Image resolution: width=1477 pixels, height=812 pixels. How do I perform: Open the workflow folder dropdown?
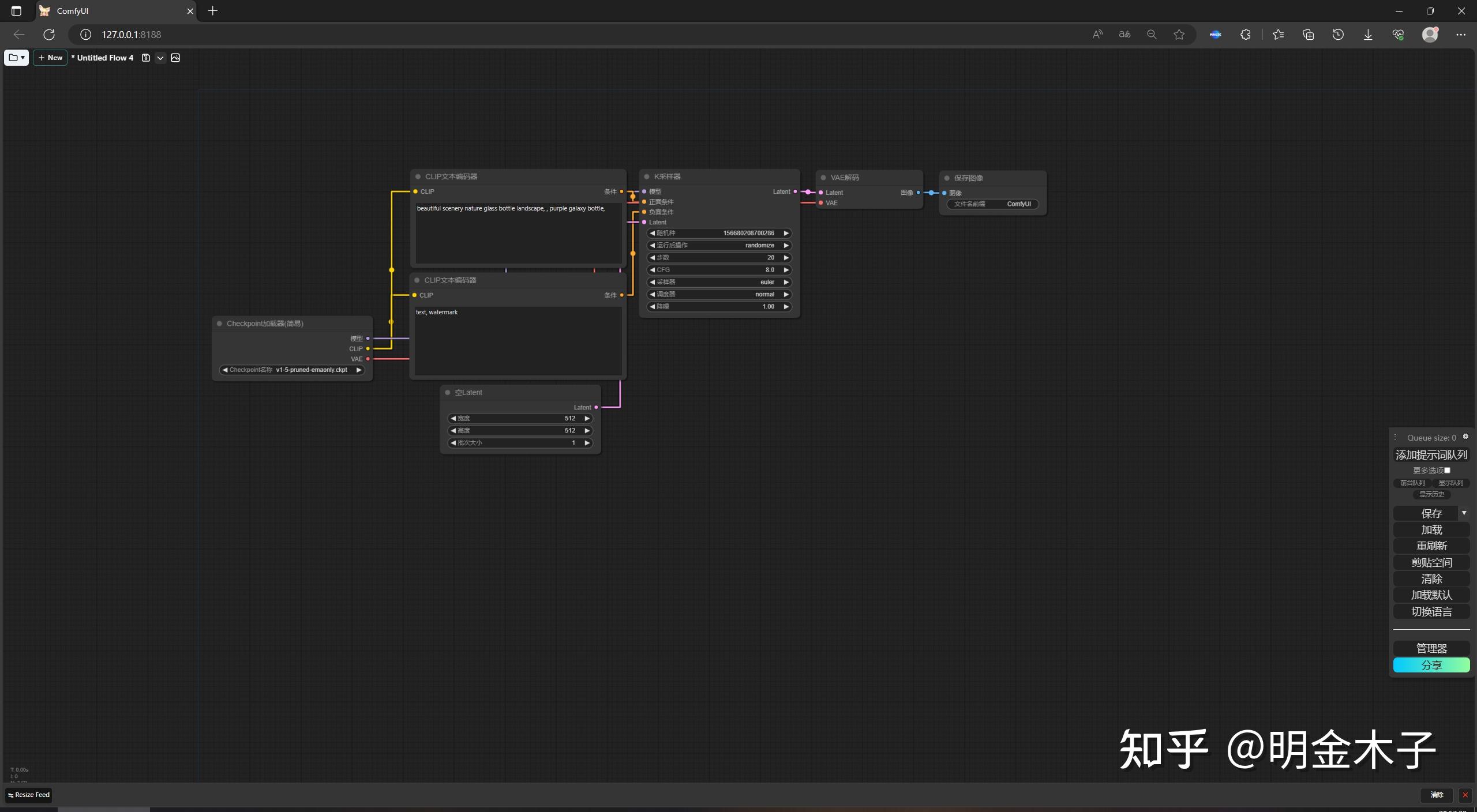[16, 58]
